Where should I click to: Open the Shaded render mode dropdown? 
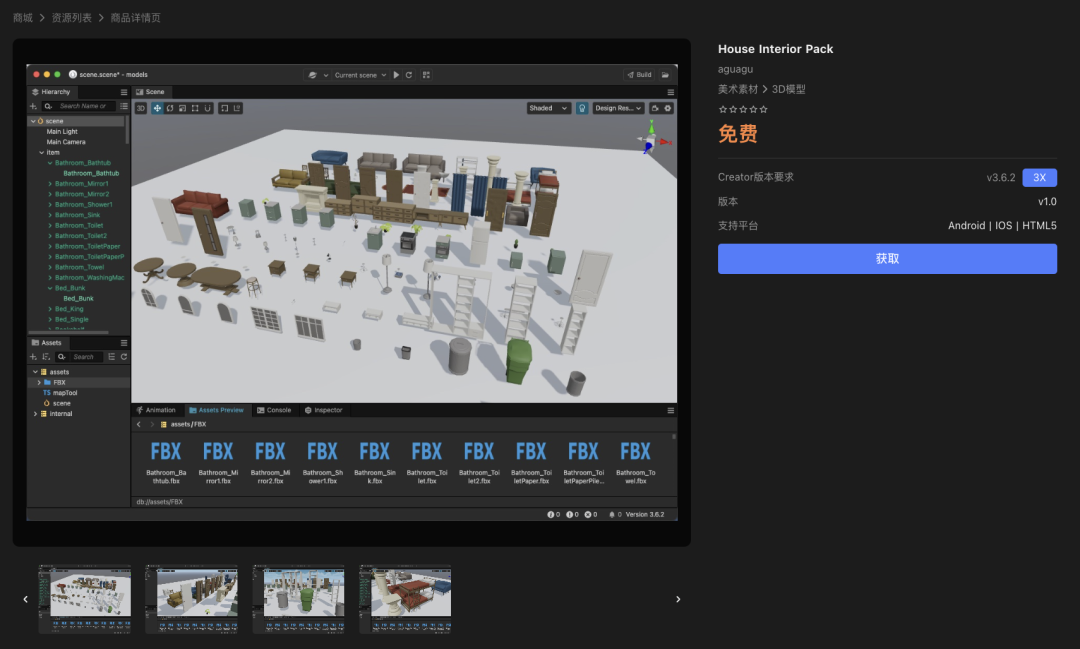coord(549,108)
